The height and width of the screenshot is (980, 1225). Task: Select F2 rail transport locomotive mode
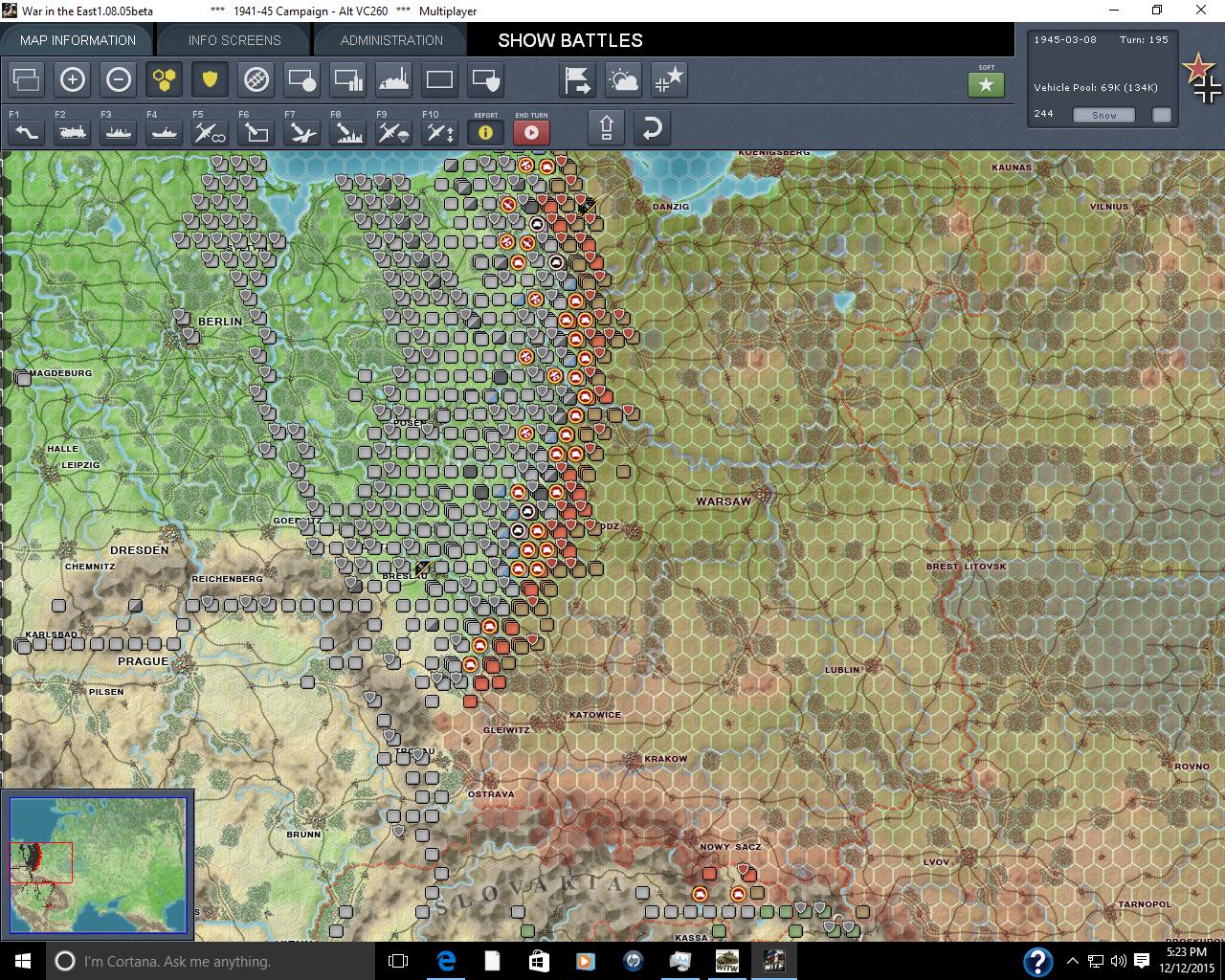73,132
